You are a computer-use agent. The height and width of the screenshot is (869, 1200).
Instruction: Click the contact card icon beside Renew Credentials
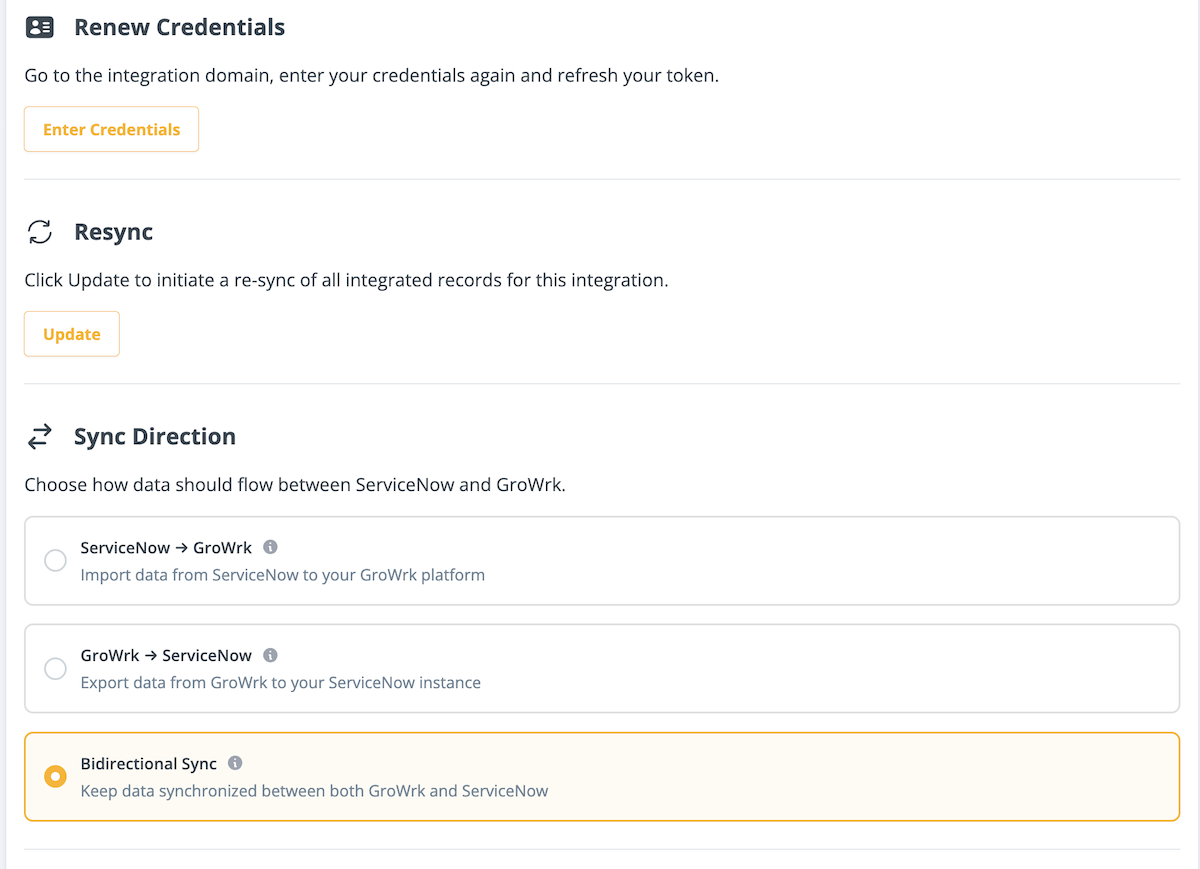coord(39,27)
